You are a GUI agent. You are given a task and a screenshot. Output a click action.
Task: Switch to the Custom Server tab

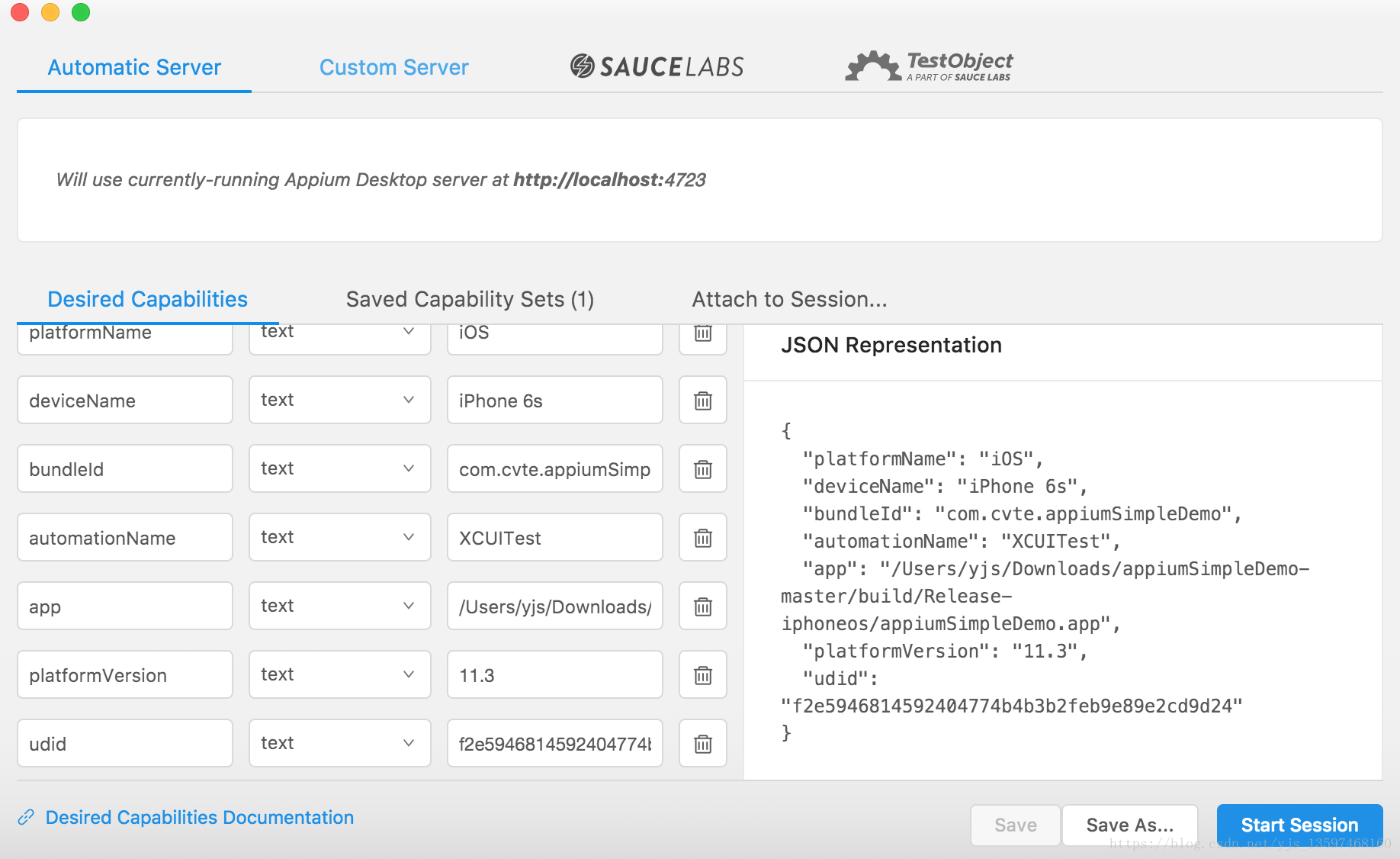393,67
